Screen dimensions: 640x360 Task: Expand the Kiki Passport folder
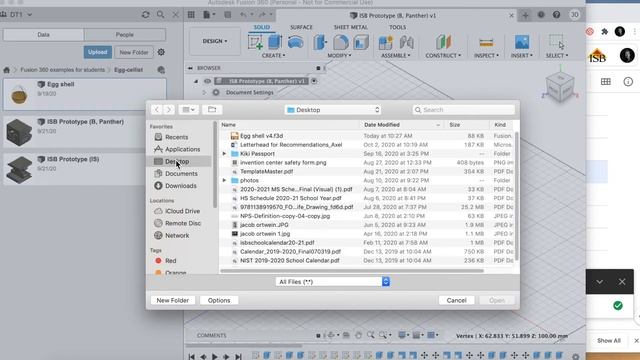pyautogui.click(x=224, y=154)
